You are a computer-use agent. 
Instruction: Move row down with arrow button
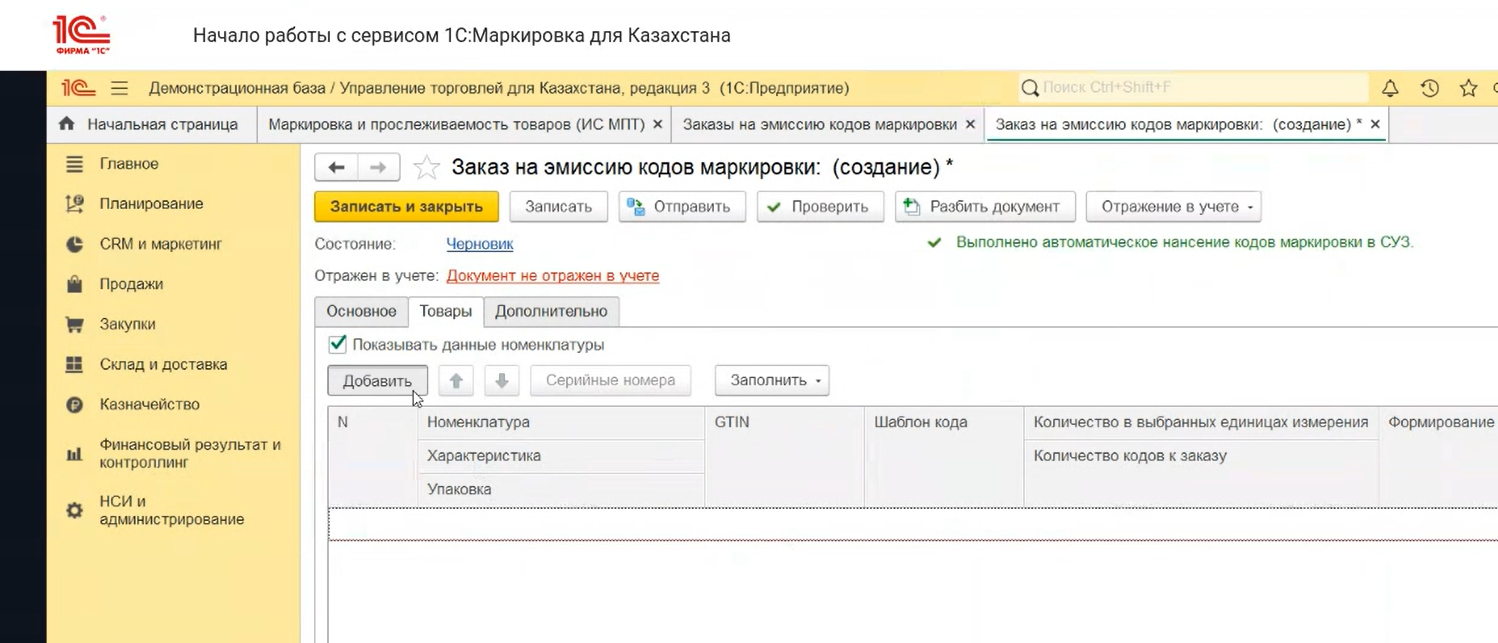click(502, 380)
